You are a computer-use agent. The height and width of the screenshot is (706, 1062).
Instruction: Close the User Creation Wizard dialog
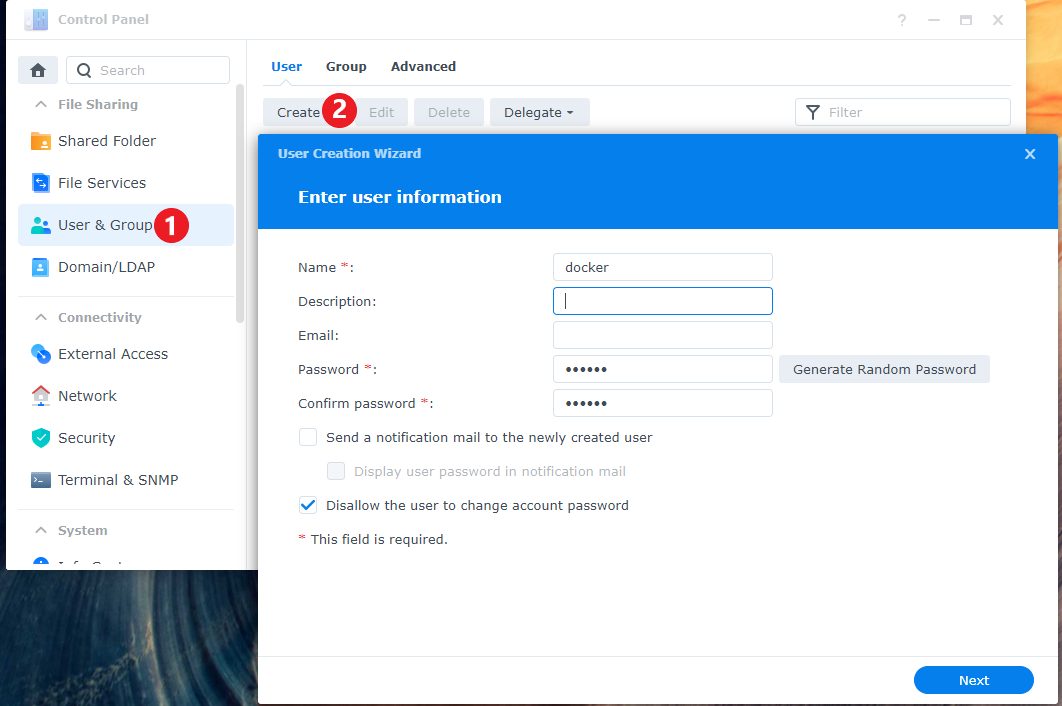click(1030, 154)
